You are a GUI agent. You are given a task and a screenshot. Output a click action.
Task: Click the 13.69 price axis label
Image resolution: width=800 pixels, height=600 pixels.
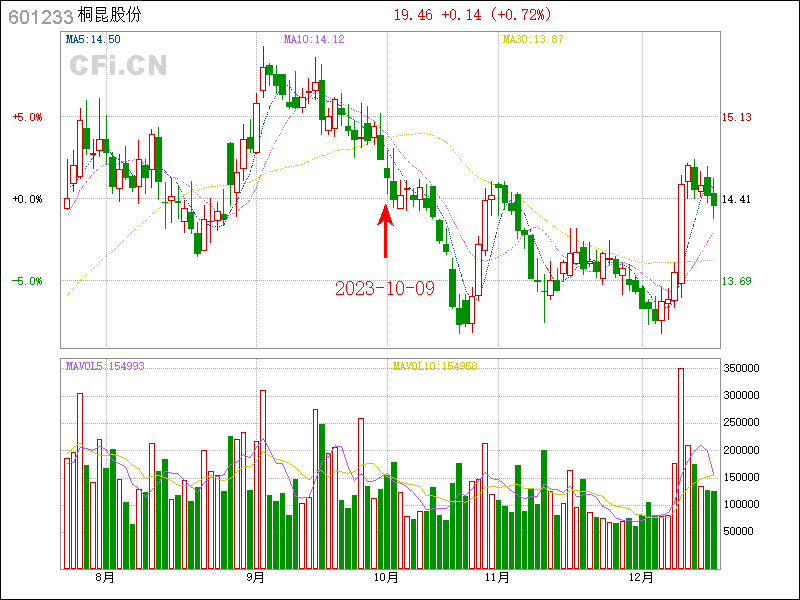point(736,281)
